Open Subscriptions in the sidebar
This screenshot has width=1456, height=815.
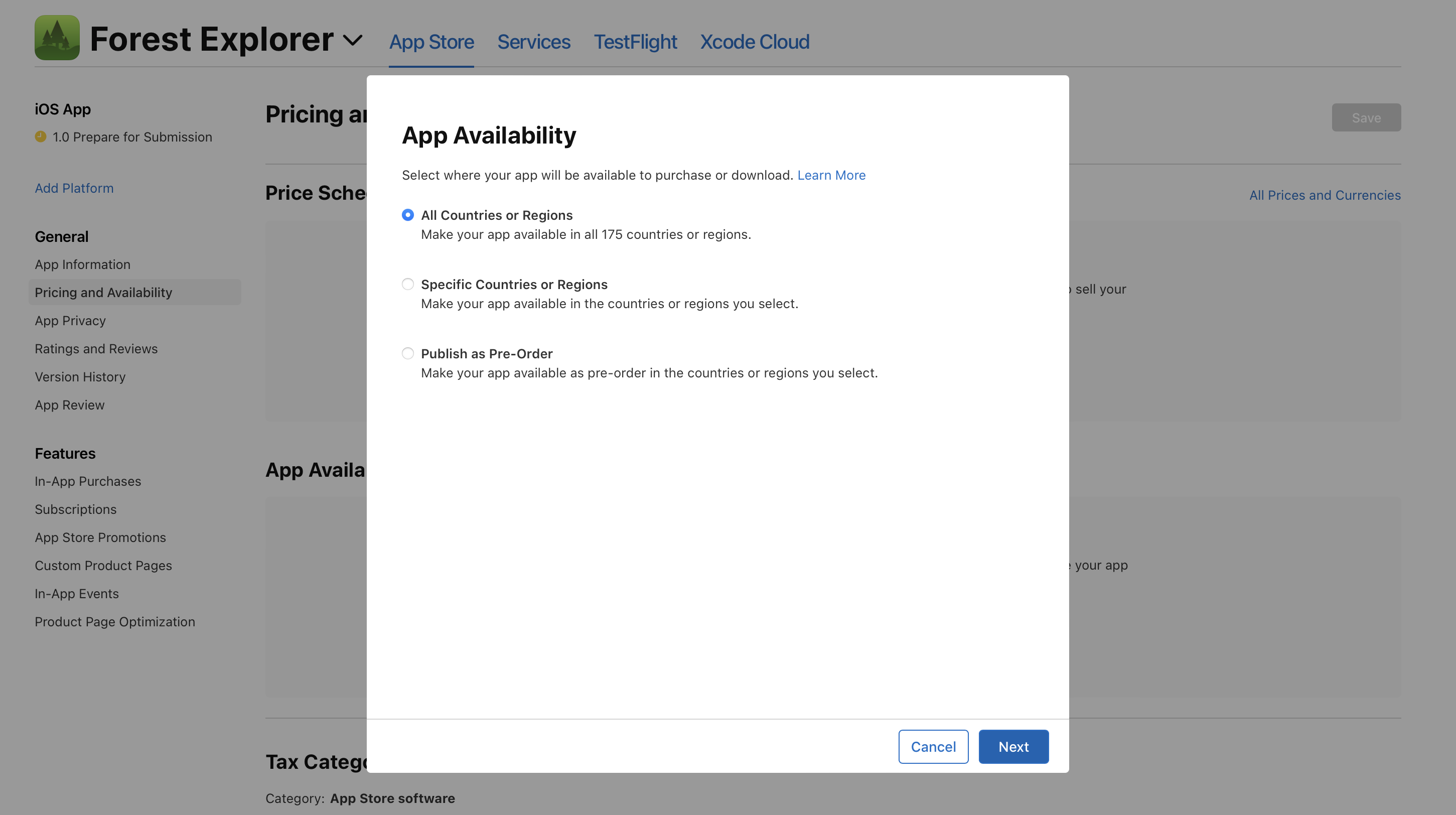pos(75,509)
